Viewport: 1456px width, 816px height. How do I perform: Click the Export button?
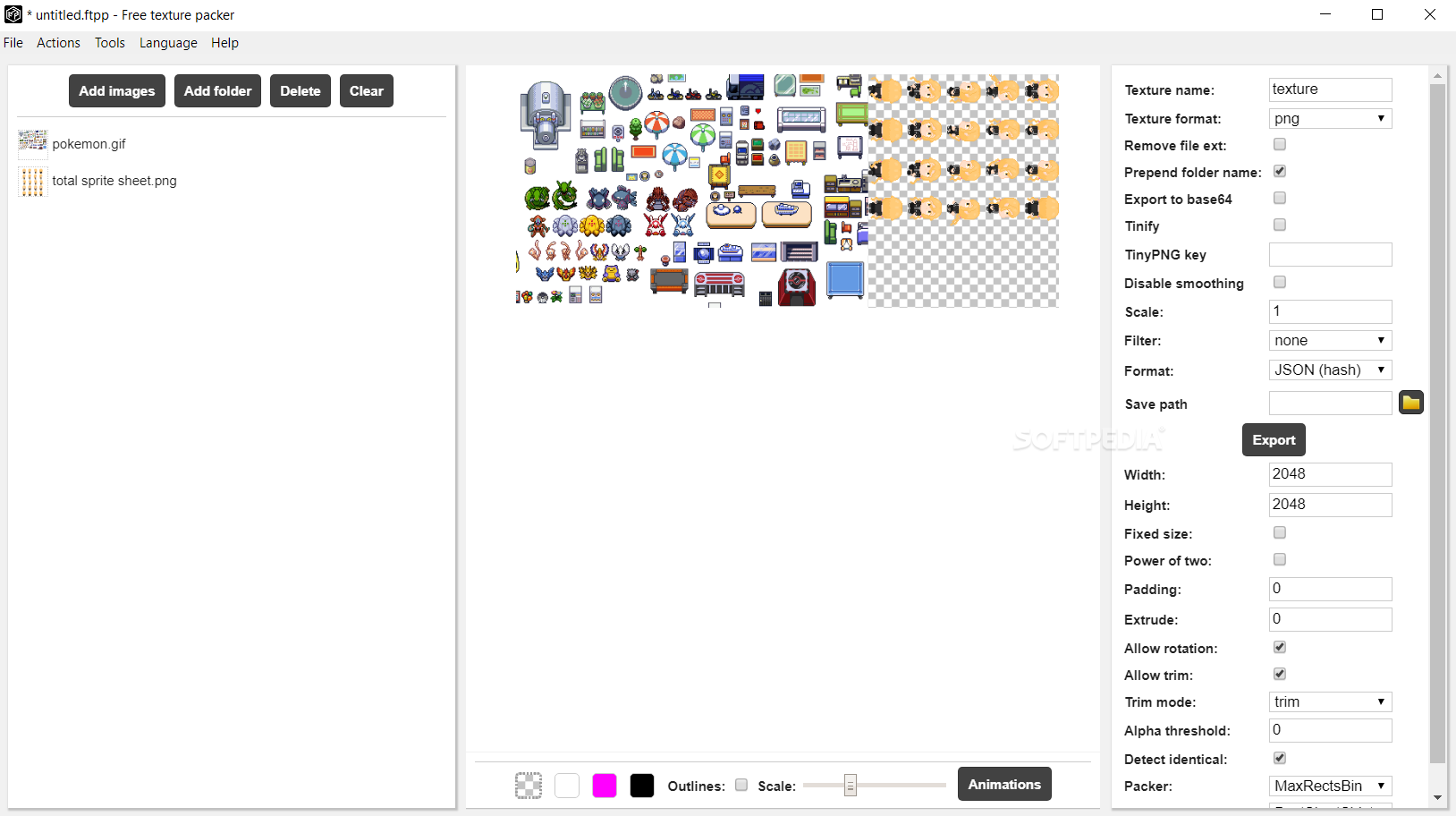point(1274,439)
